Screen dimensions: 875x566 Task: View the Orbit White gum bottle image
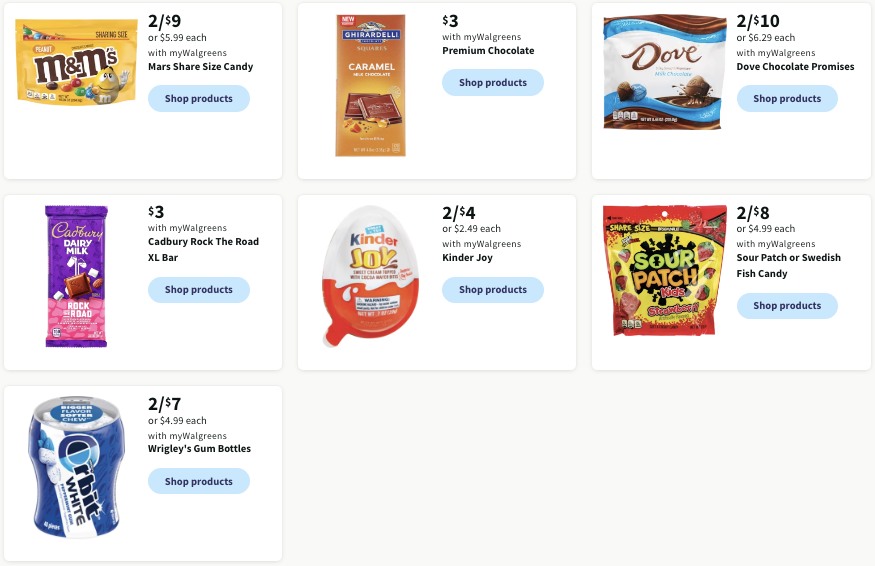tap(76, 467)
